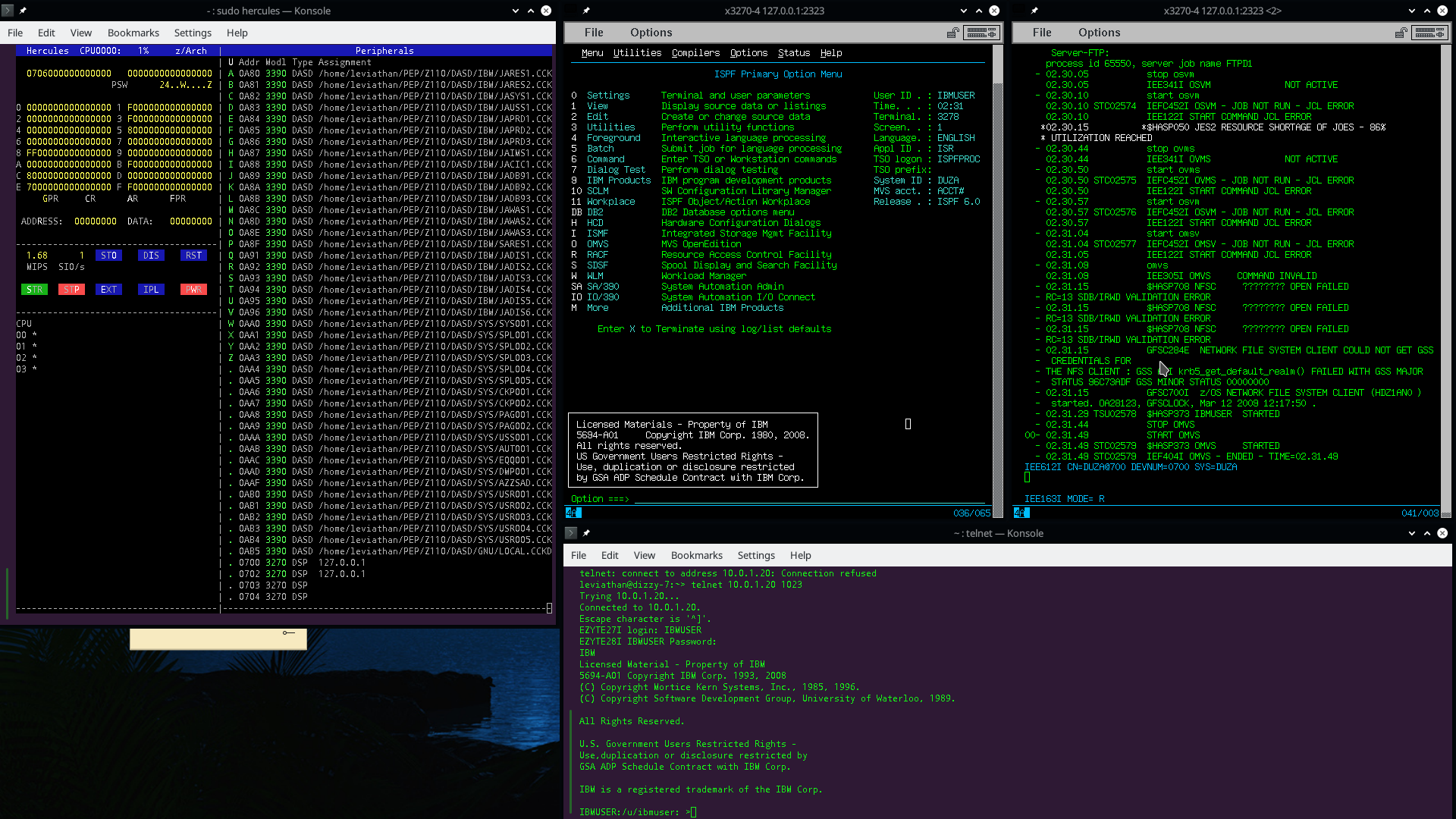Click pin icon in telnet Konsole title bar
The height and width of the screenshot is (819, 1456).
click(586, 533)
